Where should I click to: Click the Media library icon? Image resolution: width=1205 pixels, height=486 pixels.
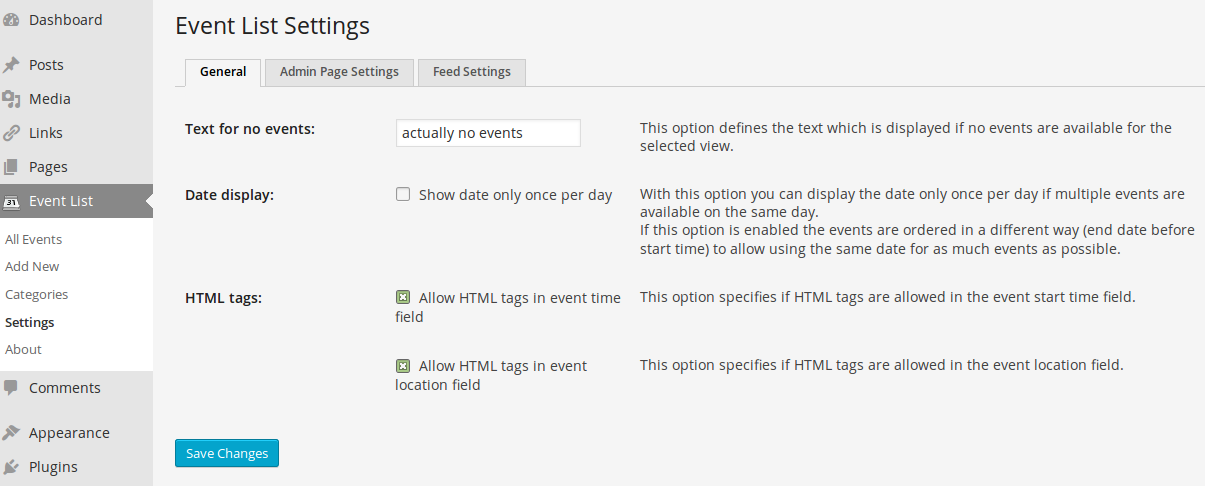click(x=12, y=99)
